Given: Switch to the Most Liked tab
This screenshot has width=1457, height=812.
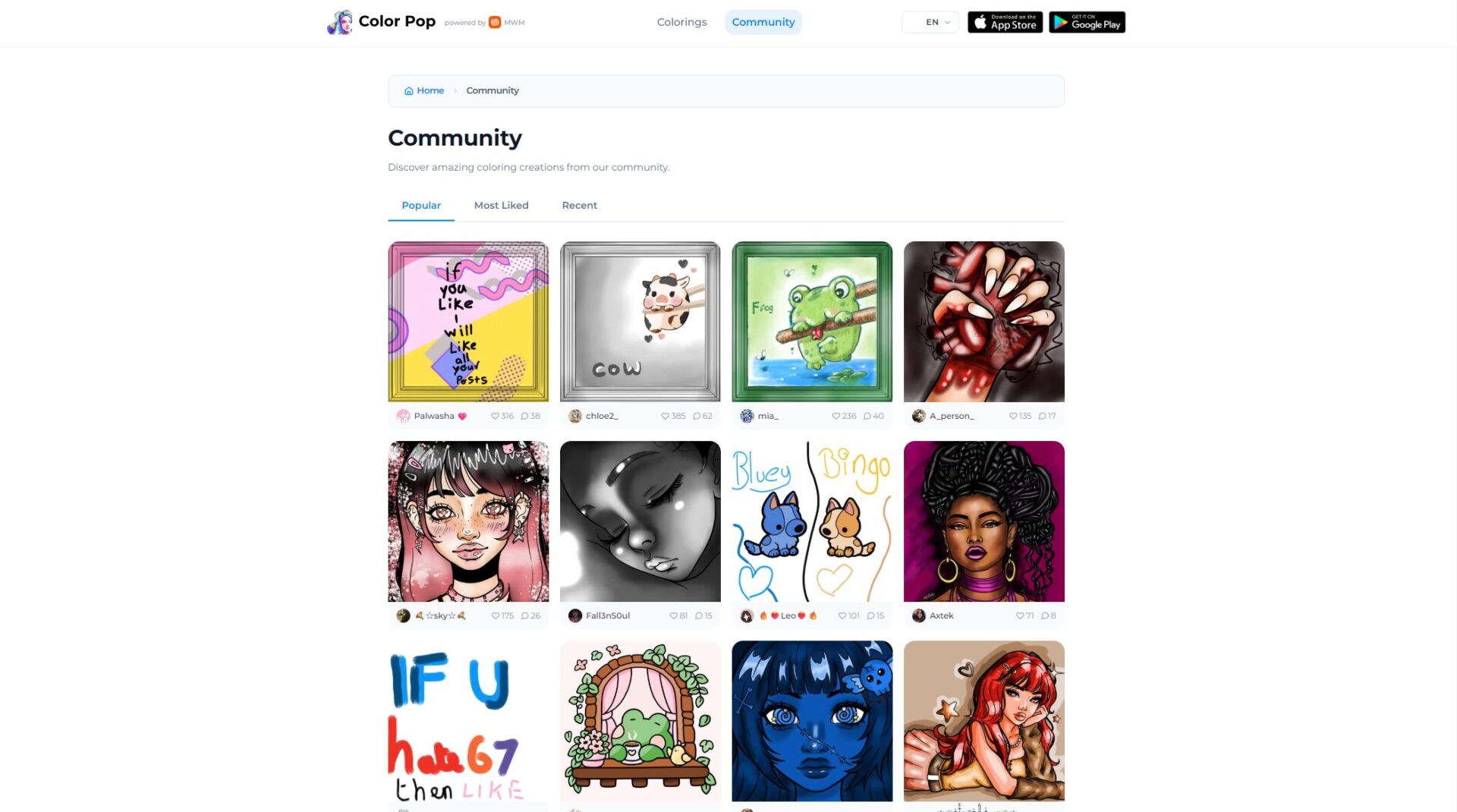Looking at the screenshot, I should 501,205.
